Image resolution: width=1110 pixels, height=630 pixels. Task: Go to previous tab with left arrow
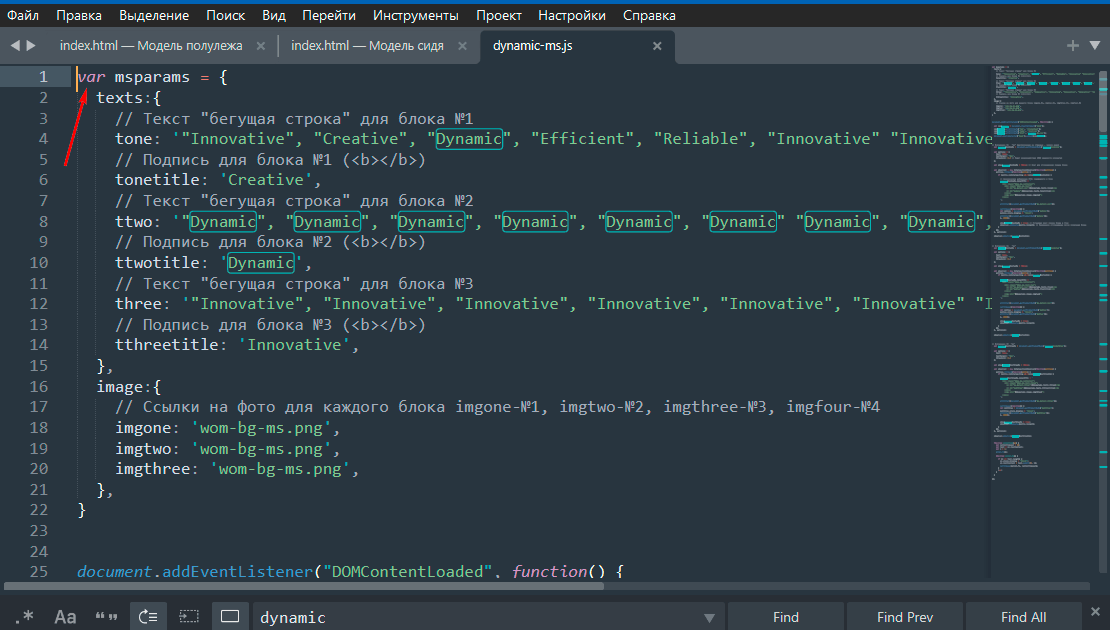click(15, 45)
